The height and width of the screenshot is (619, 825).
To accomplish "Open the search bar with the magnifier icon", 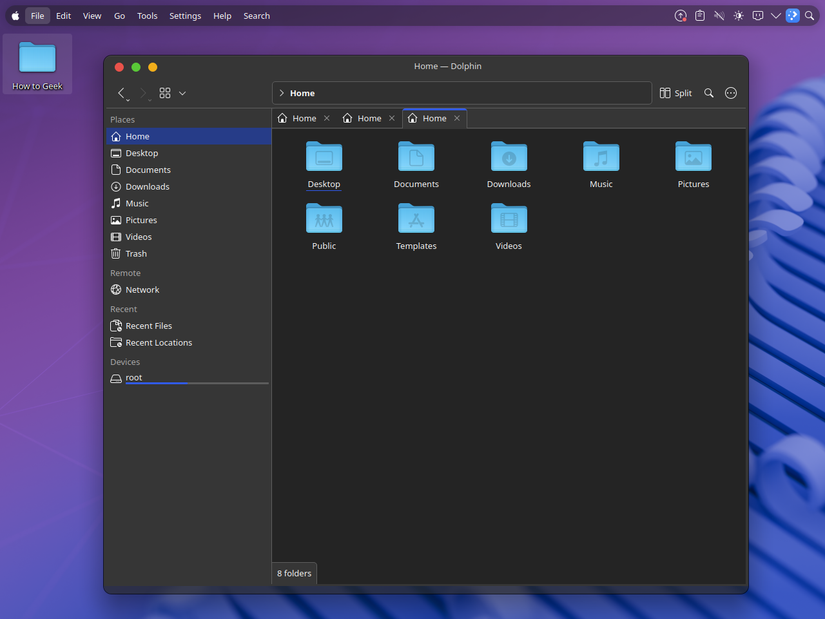I will coord(709,92).
